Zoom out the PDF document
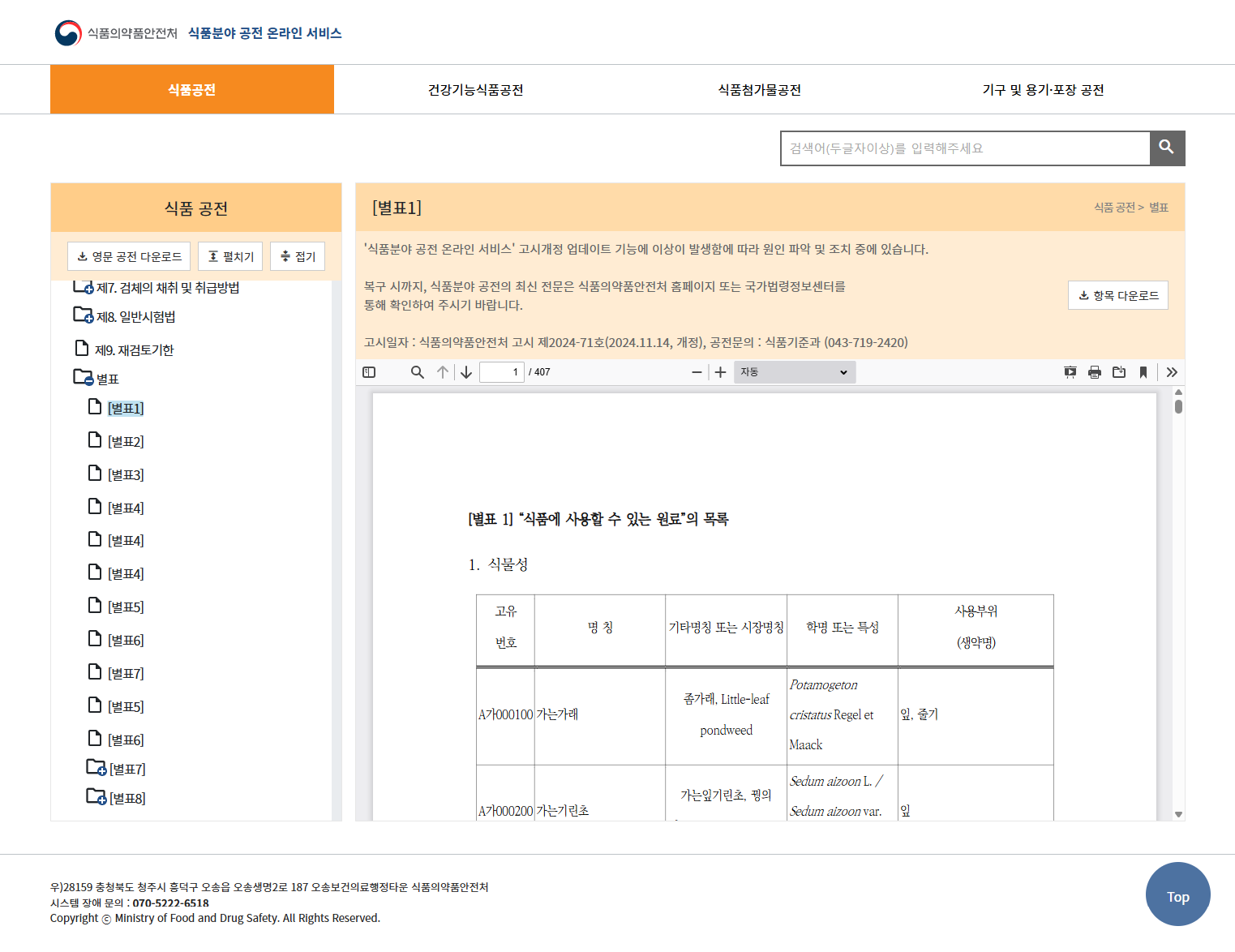Screen dimensions: 1235x952 [x=697, y=372]
